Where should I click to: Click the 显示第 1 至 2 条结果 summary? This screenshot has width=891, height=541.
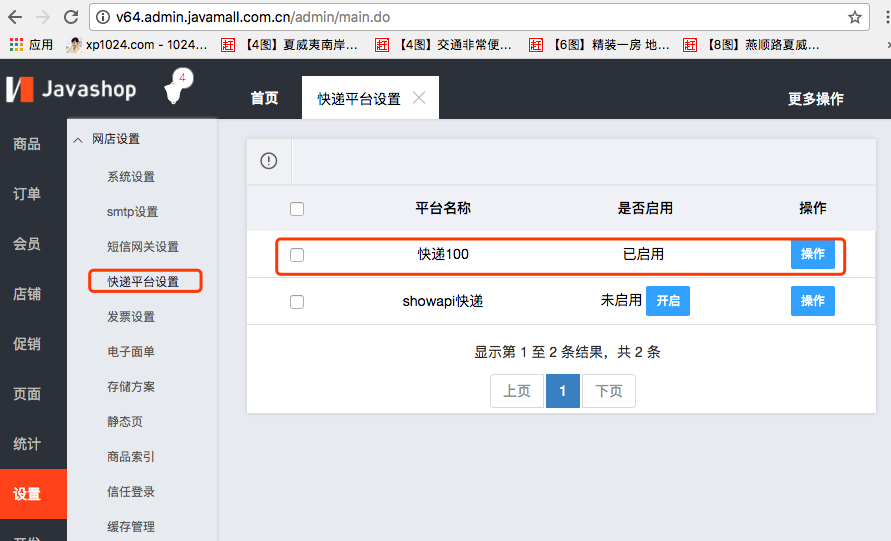[567, 352]
